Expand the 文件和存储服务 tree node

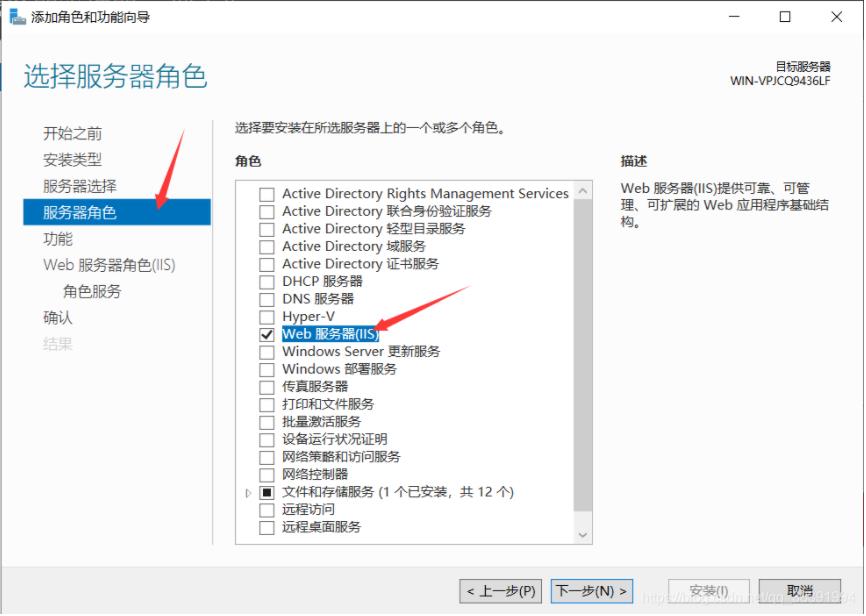tap(249, 492)
